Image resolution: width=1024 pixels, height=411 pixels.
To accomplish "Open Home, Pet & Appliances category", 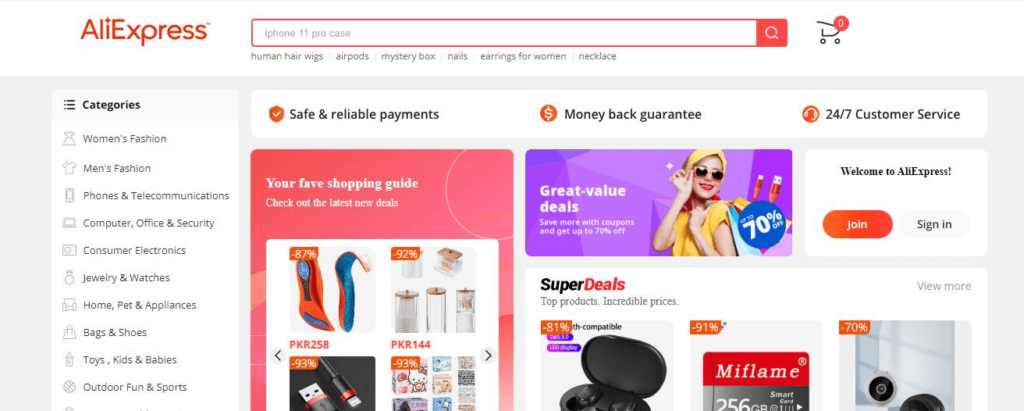I will tap(139, 305).
